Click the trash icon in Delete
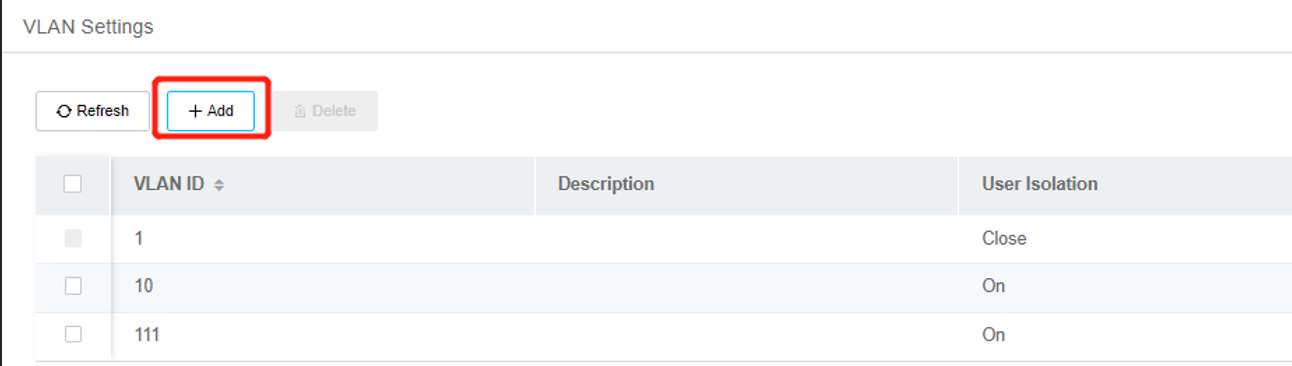This screenshot has width=1292, height=366. pyautogui.click(x=300, y=111)
